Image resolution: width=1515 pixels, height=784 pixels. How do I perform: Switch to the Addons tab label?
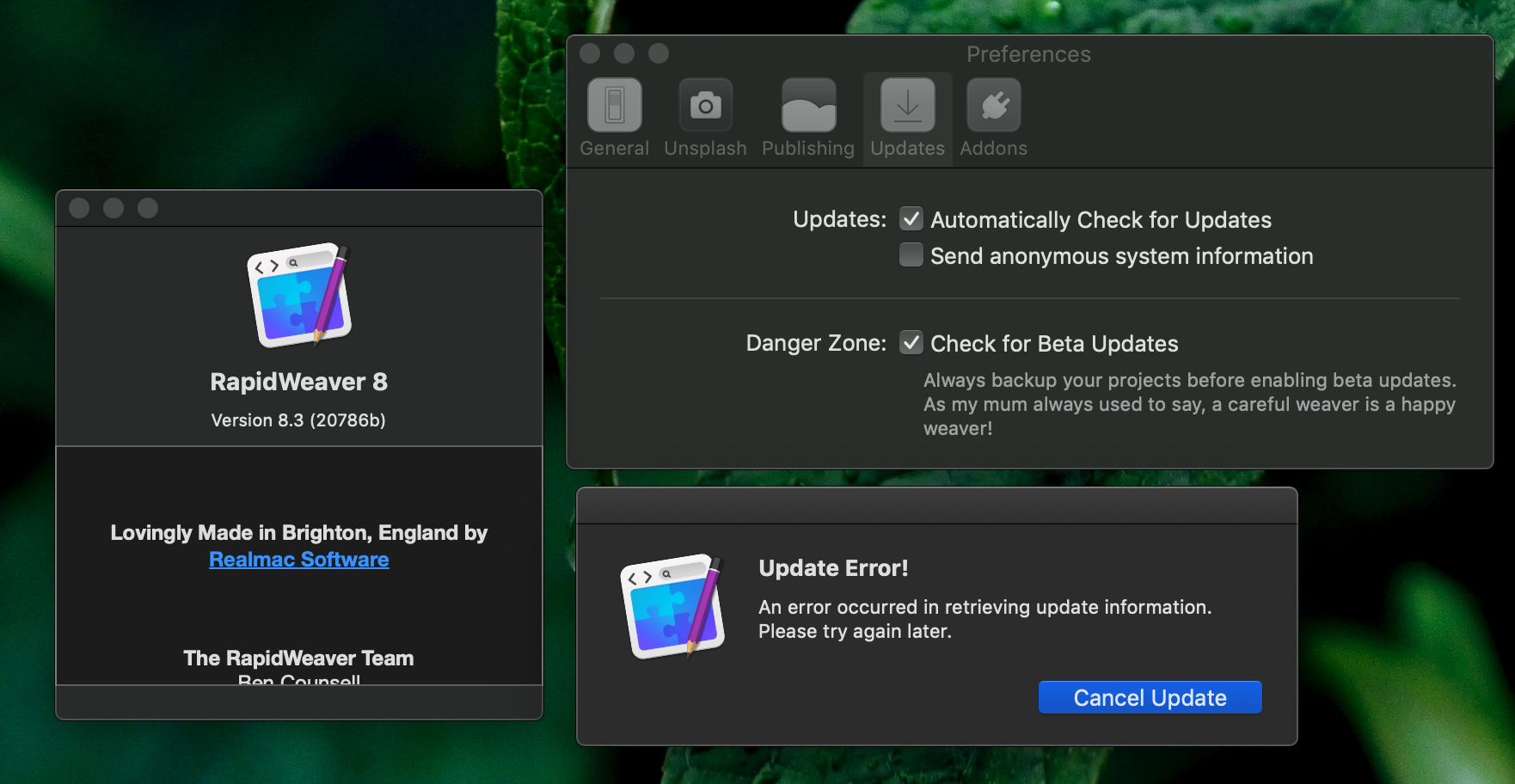[993, 148]
